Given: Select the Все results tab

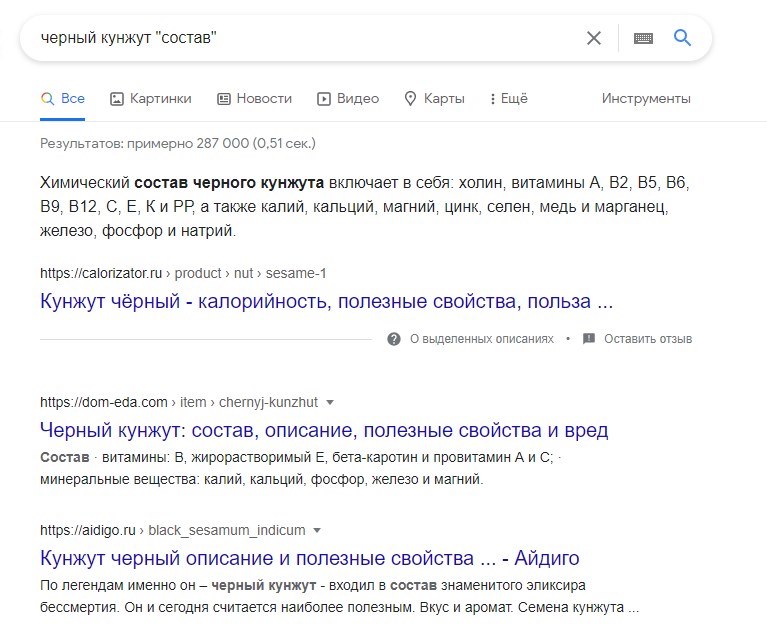Looking at the screenshot, I should 62,98.
